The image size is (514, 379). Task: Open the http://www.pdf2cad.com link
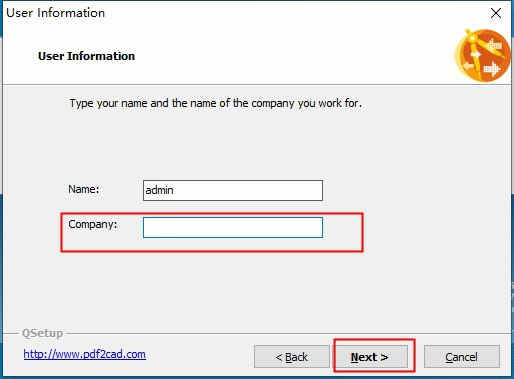click(85, 354)
